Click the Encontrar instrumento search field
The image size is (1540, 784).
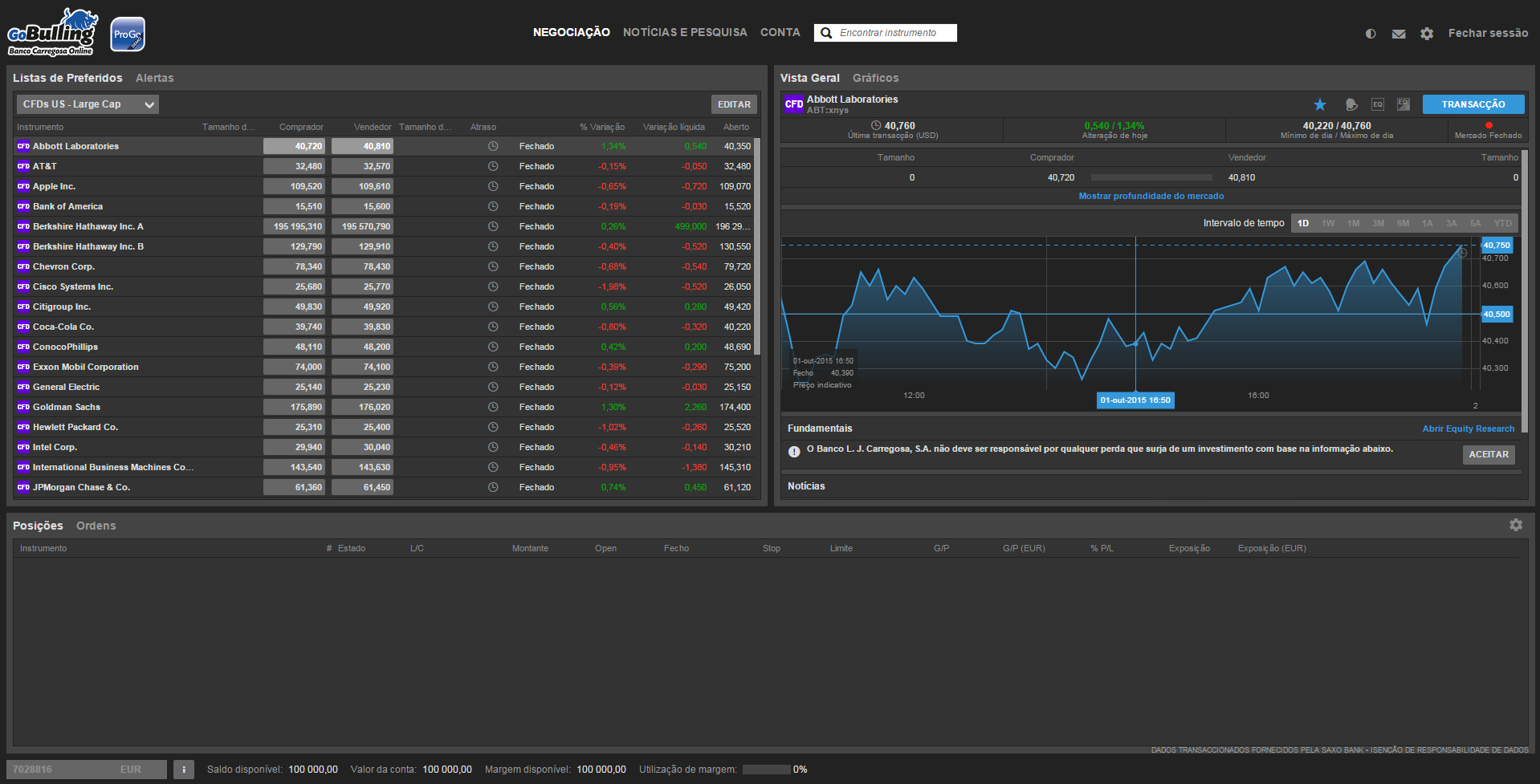(886, 33)
